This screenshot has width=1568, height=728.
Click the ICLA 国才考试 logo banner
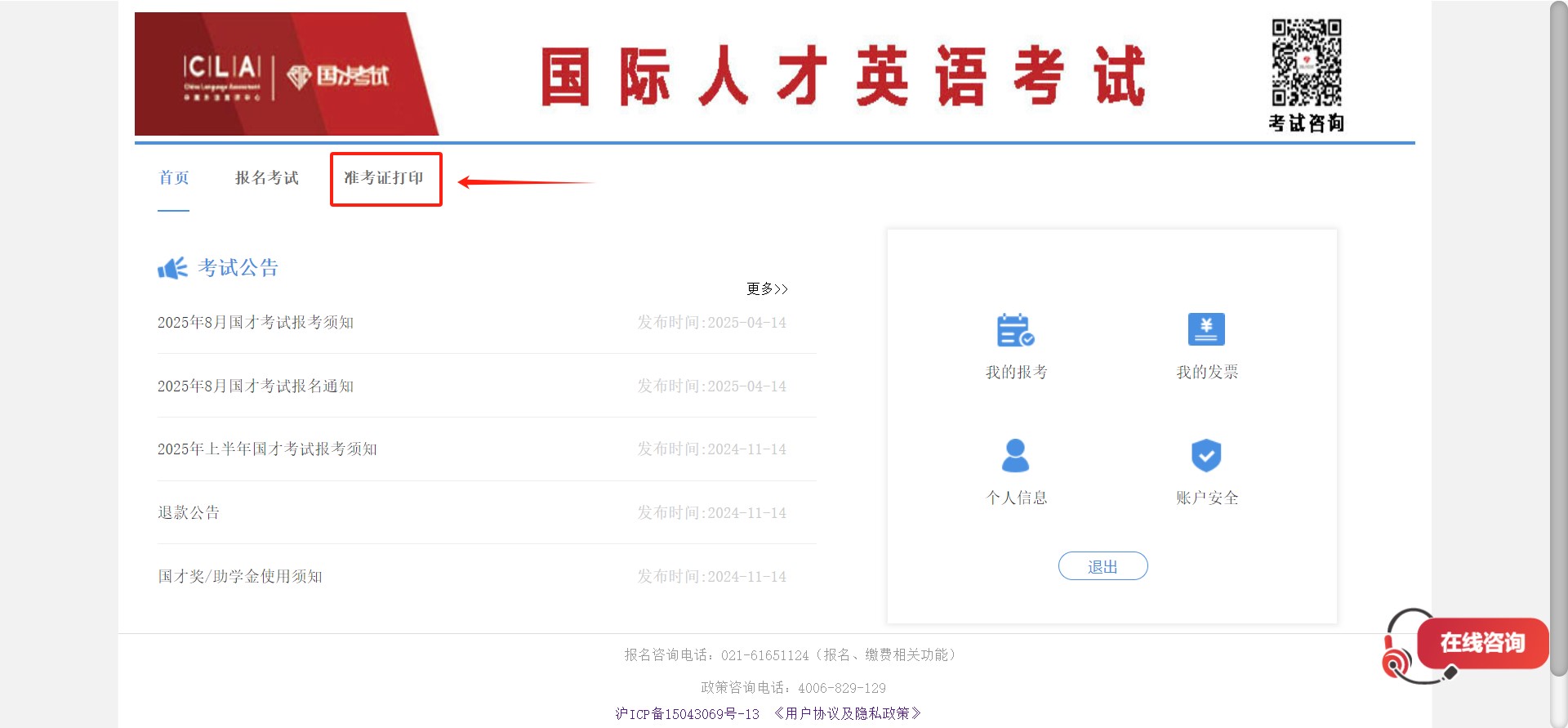click(x=287, y=74)
